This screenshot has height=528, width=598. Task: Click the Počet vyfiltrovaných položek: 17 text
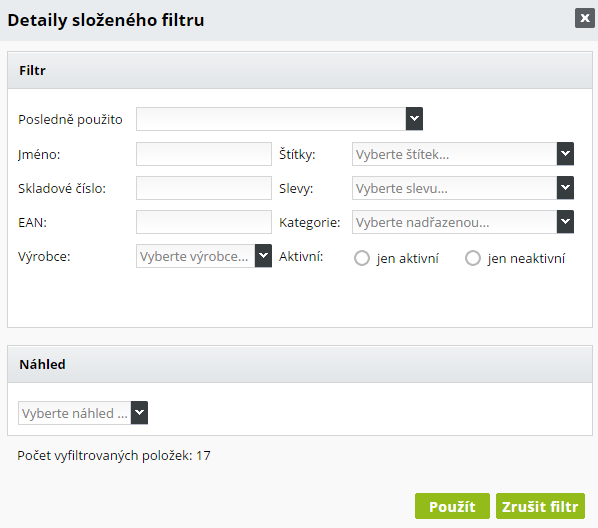114,455
